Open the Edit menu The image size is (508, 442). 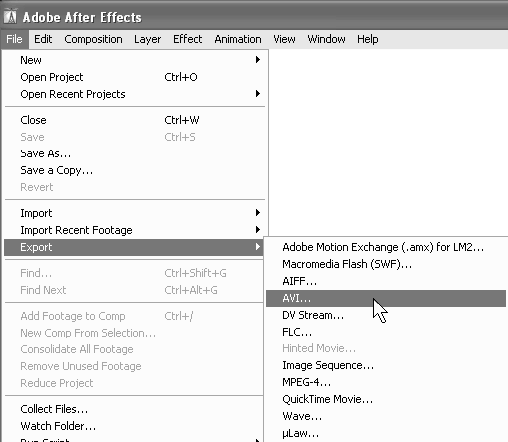[x=43, y=39]
